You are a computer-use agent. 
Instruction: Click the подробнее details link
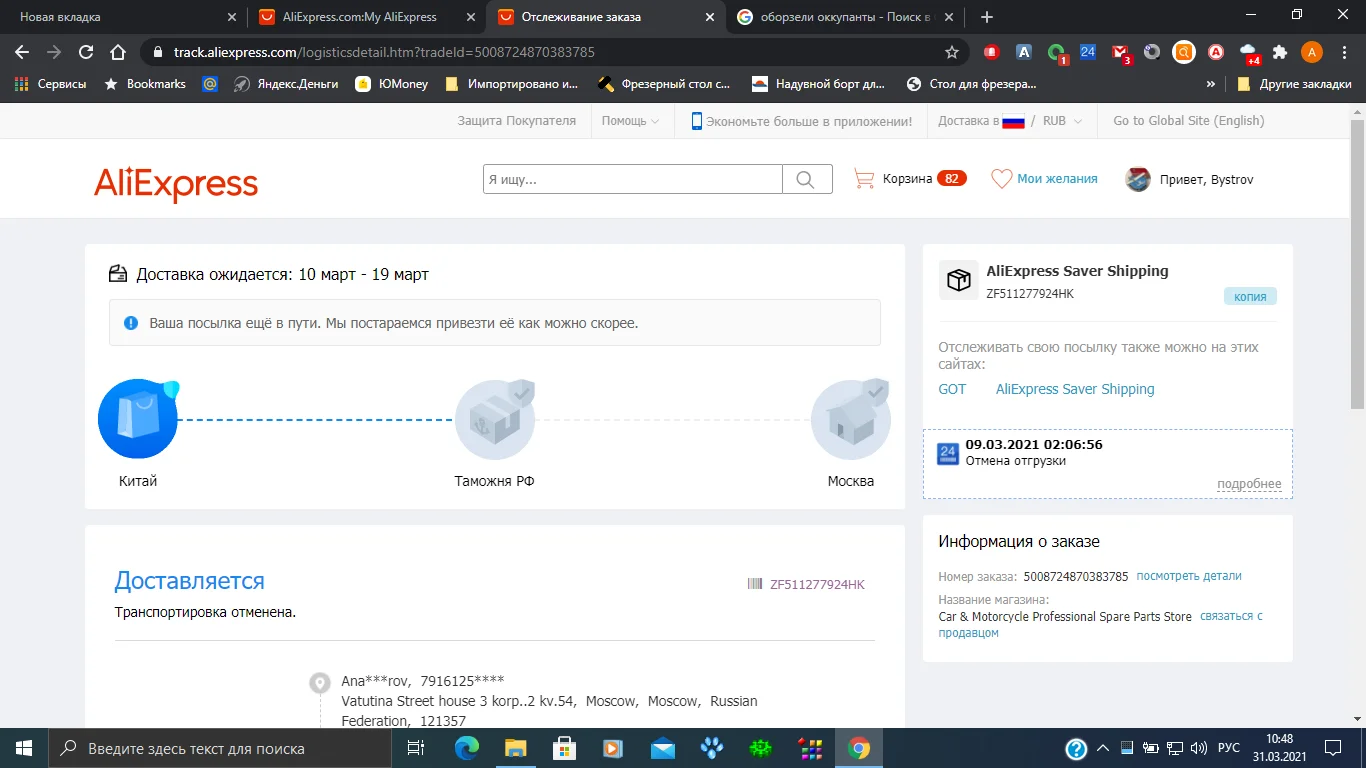click(1249, 484)
